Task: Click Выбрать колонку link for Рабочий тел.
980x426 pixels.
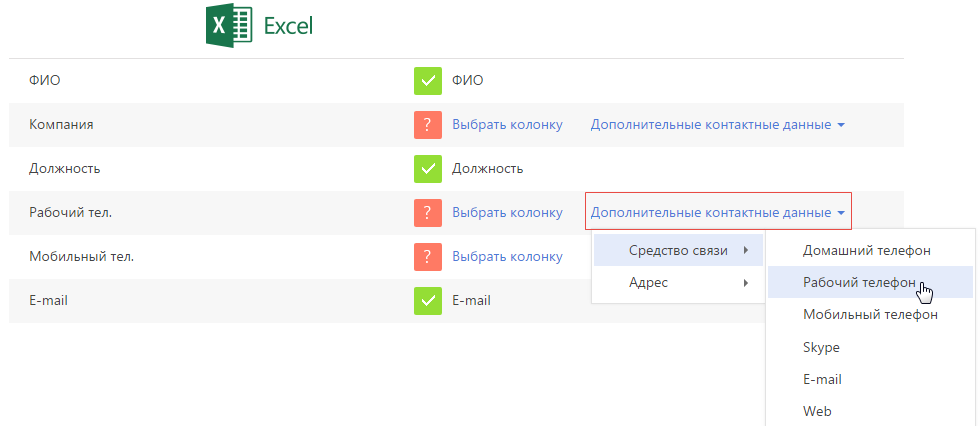Action: click(x=508, y=213)
